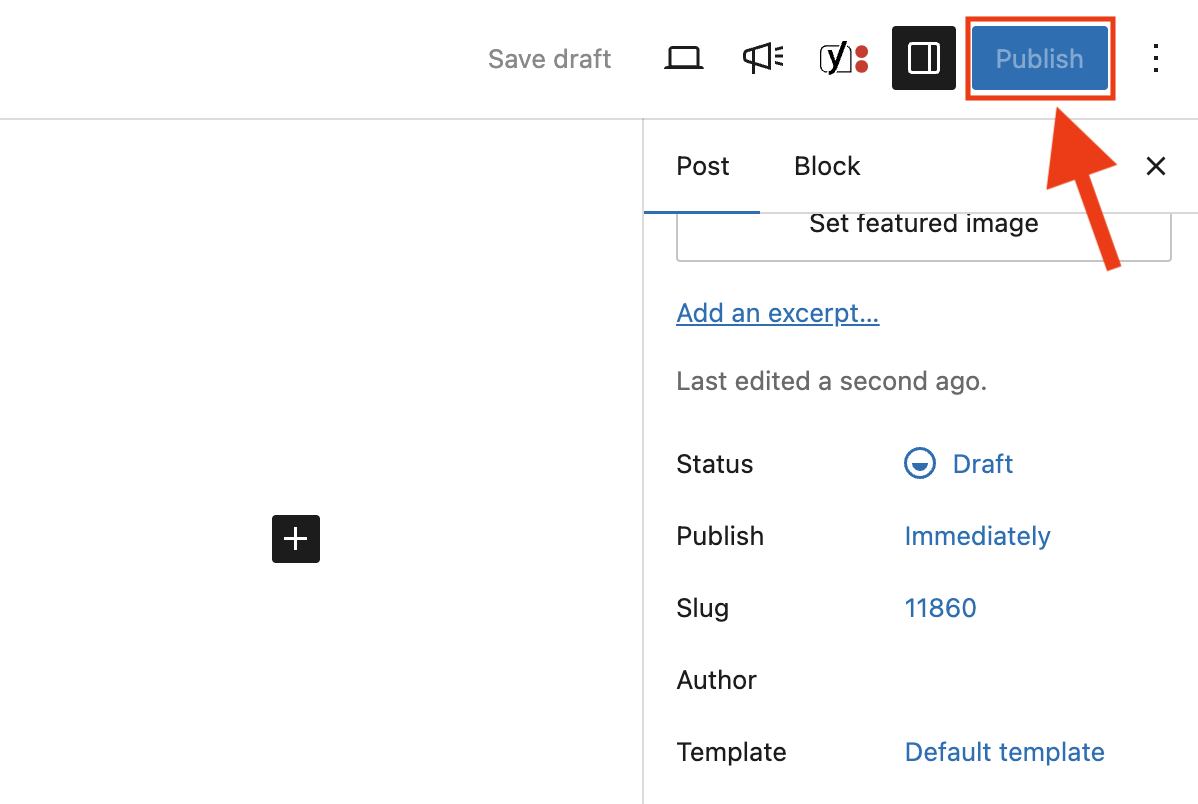Switch to the Block tab
The height and width of the screenshot is (804, 1198).
[x=827, y=166]
